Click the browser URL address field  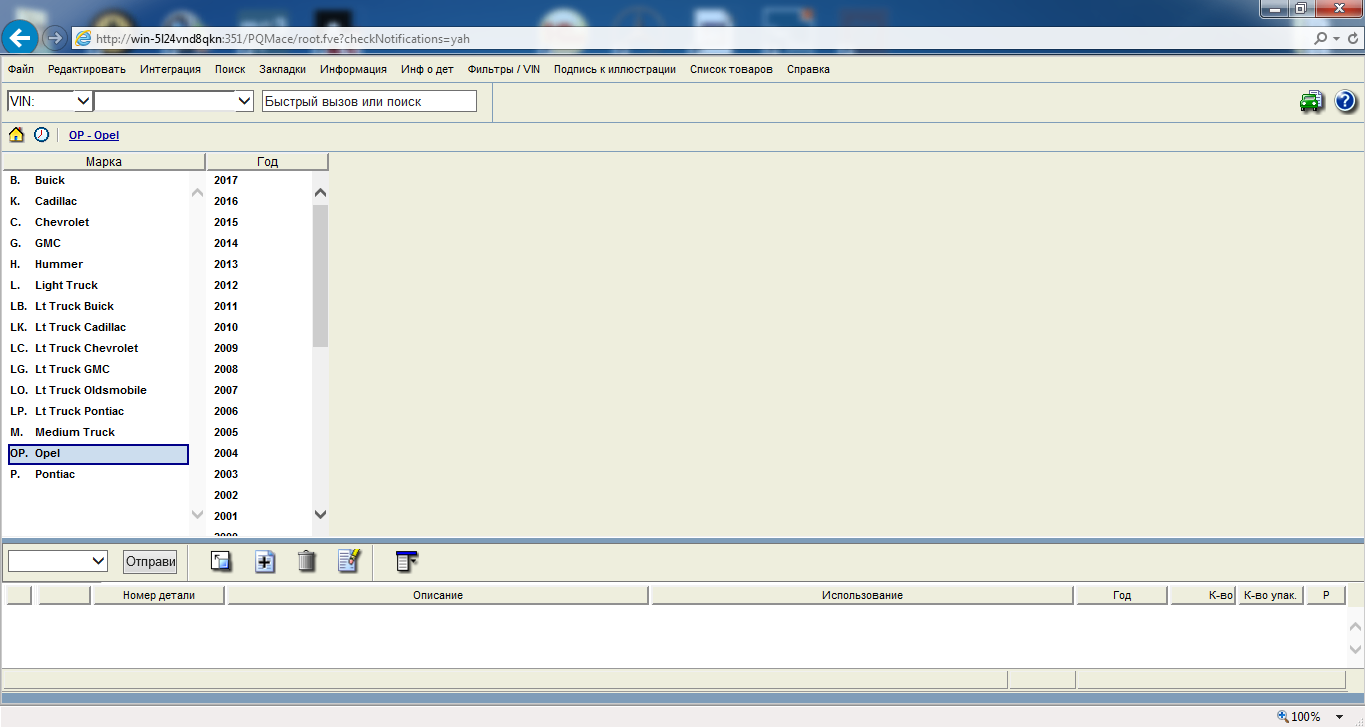pos(690,39)
